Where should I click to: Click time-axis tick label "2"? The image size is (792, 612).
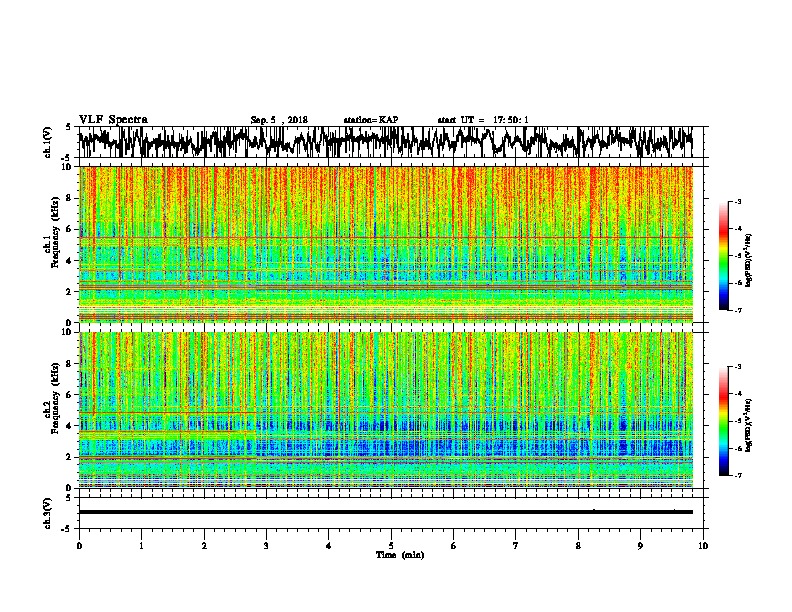[204, 546]
